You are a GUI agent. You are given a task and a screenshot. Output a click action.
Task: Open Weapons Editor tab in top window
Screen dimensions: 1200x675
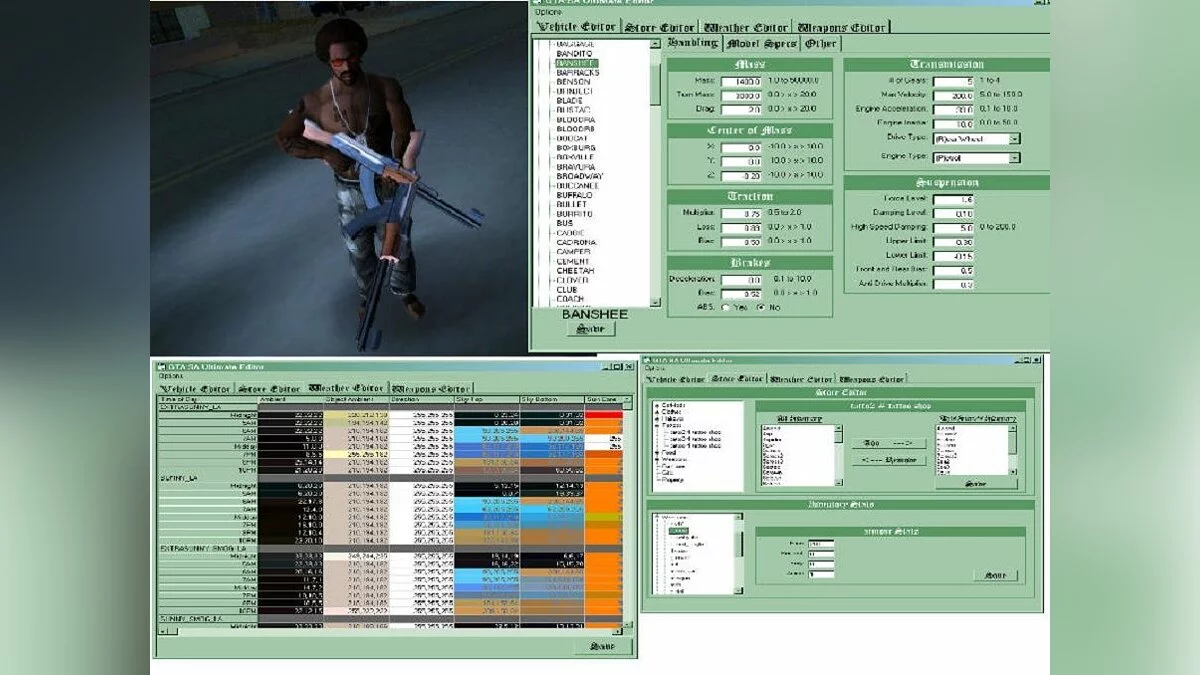839,27
